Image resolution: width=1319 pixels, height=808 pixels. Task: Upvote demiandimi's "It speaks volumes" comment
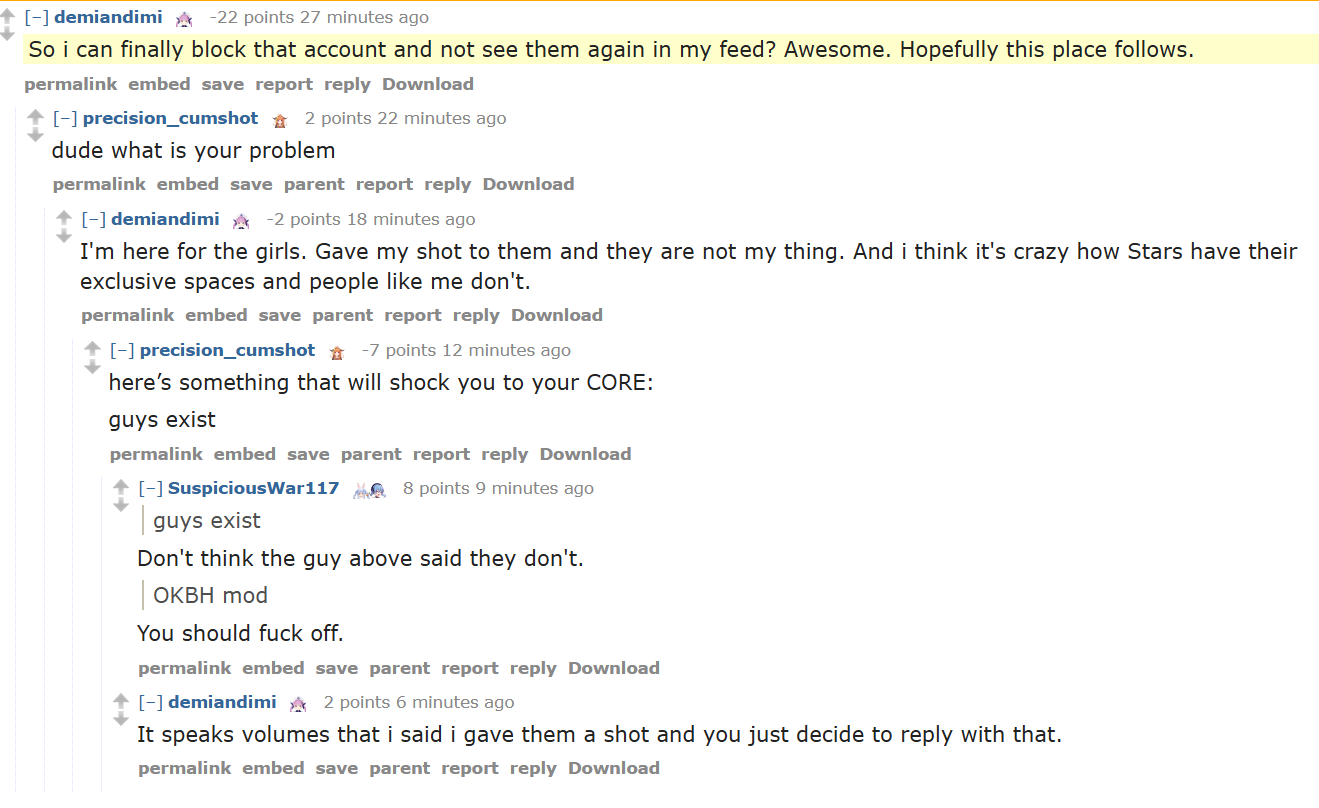pyautogui.click(x=121, y=700)
